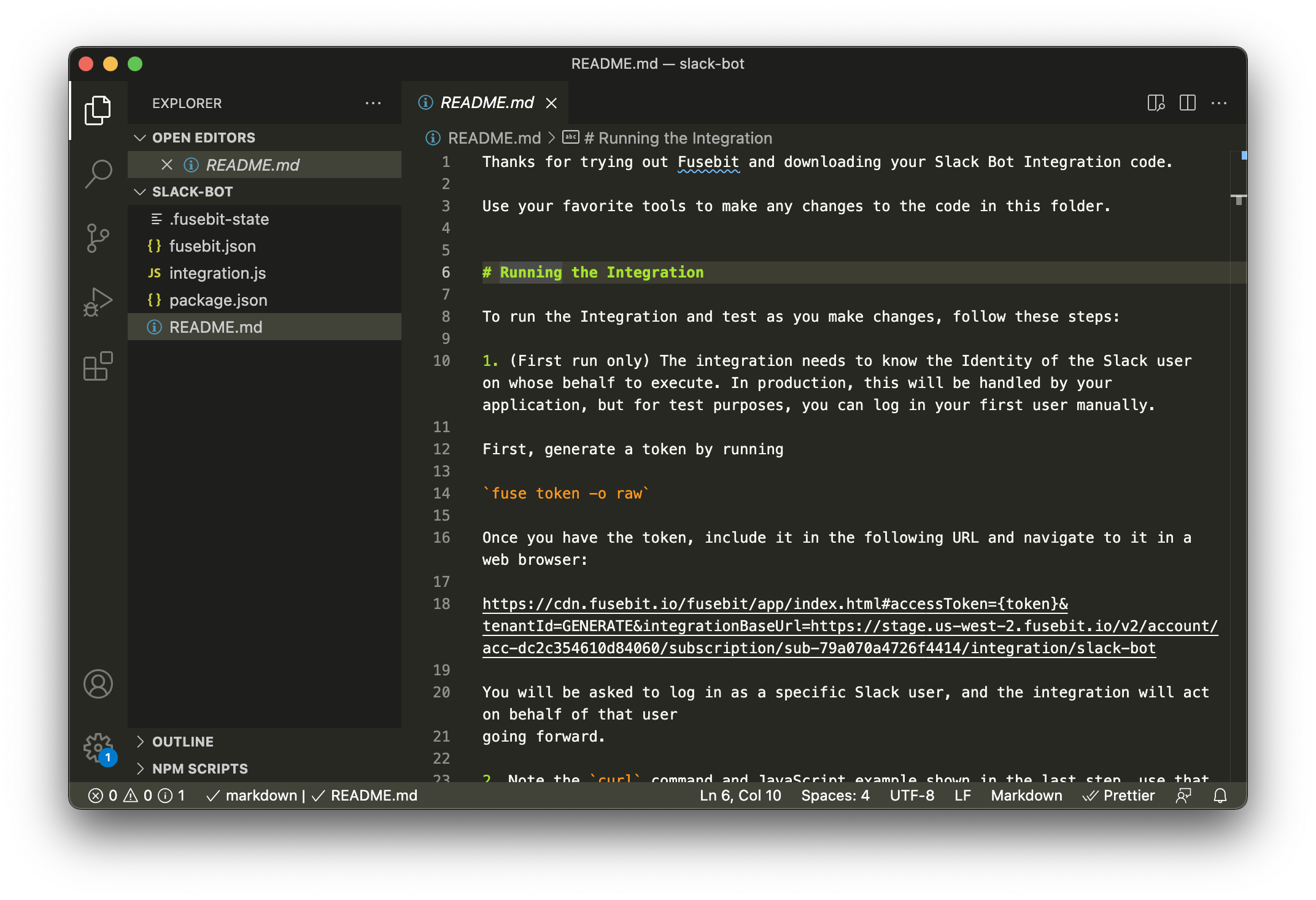
Task: Open the Run and Debug view
Action: pyautogui.click(x=98, y=302)
